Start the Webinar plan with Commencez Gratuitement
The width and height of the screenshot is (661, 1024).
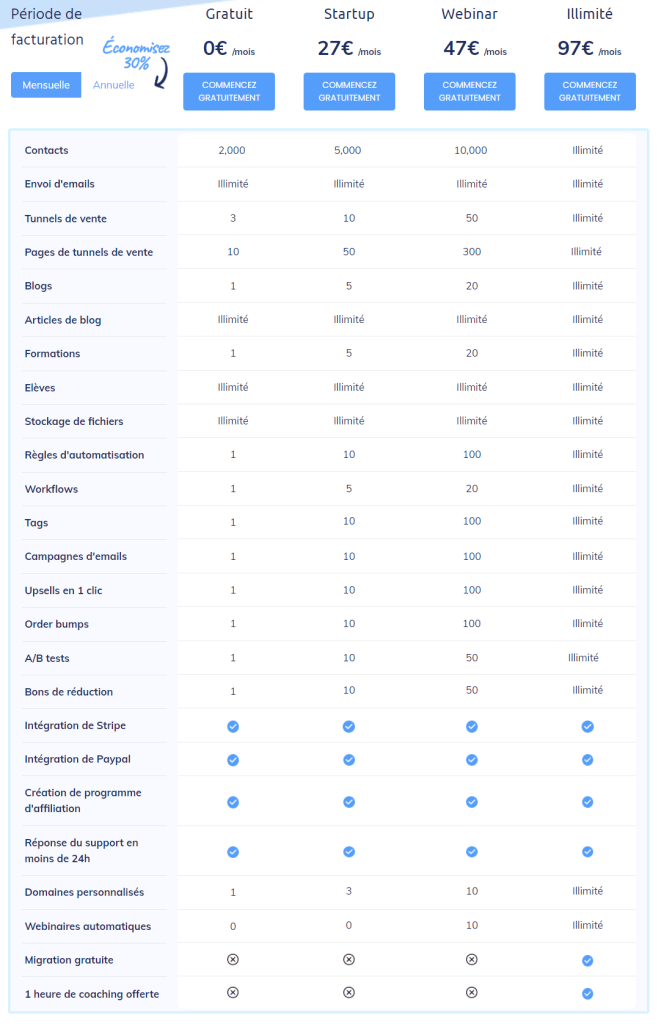point(469,91)
